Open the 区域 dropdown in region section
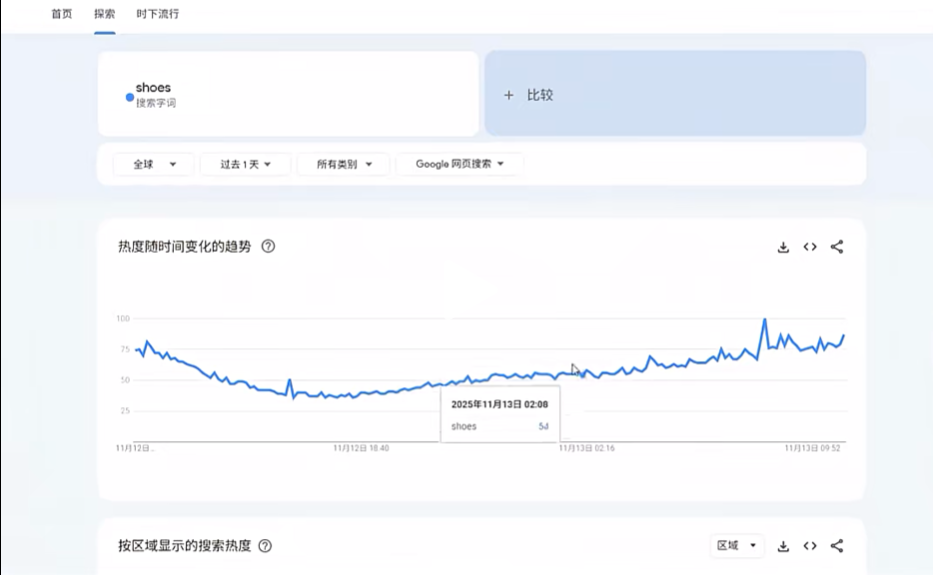The width and height of the screenshot is (933, 575). coord(736,546)
